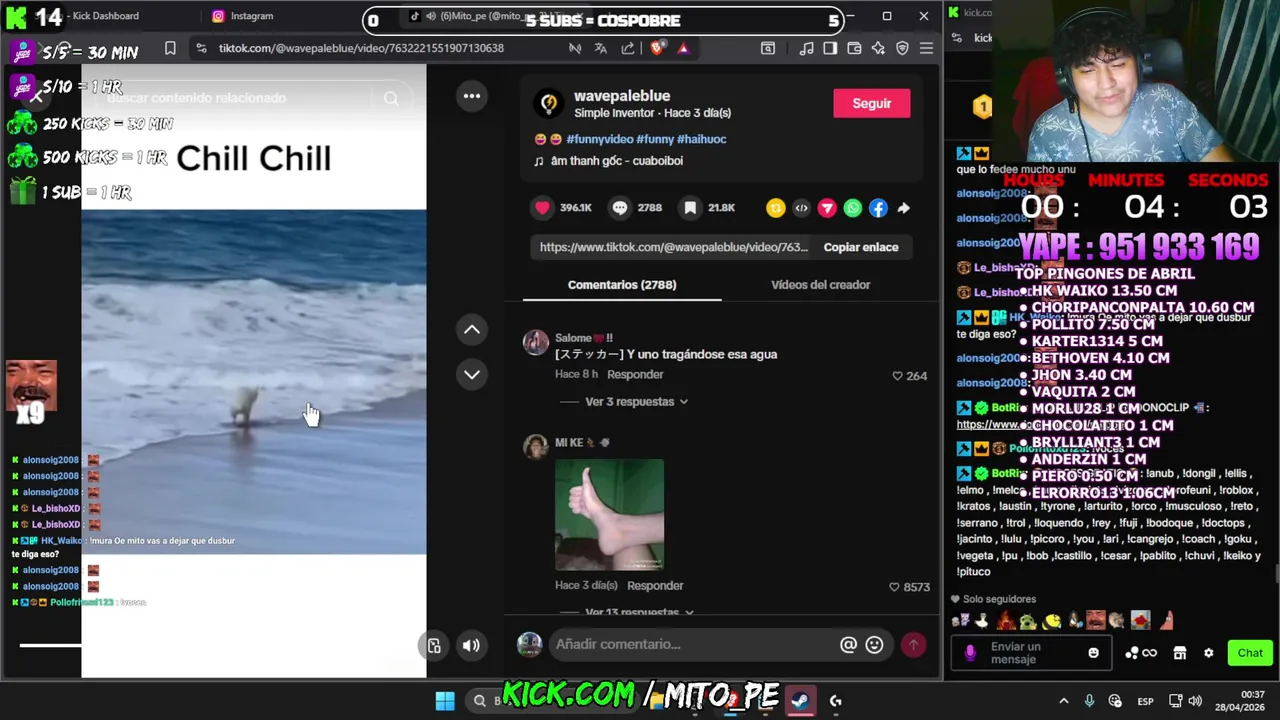Image resolution: width=1280 pixels, height=720 pixels.
Task: Open Brave Wallet icon
Action: point(854,48)
